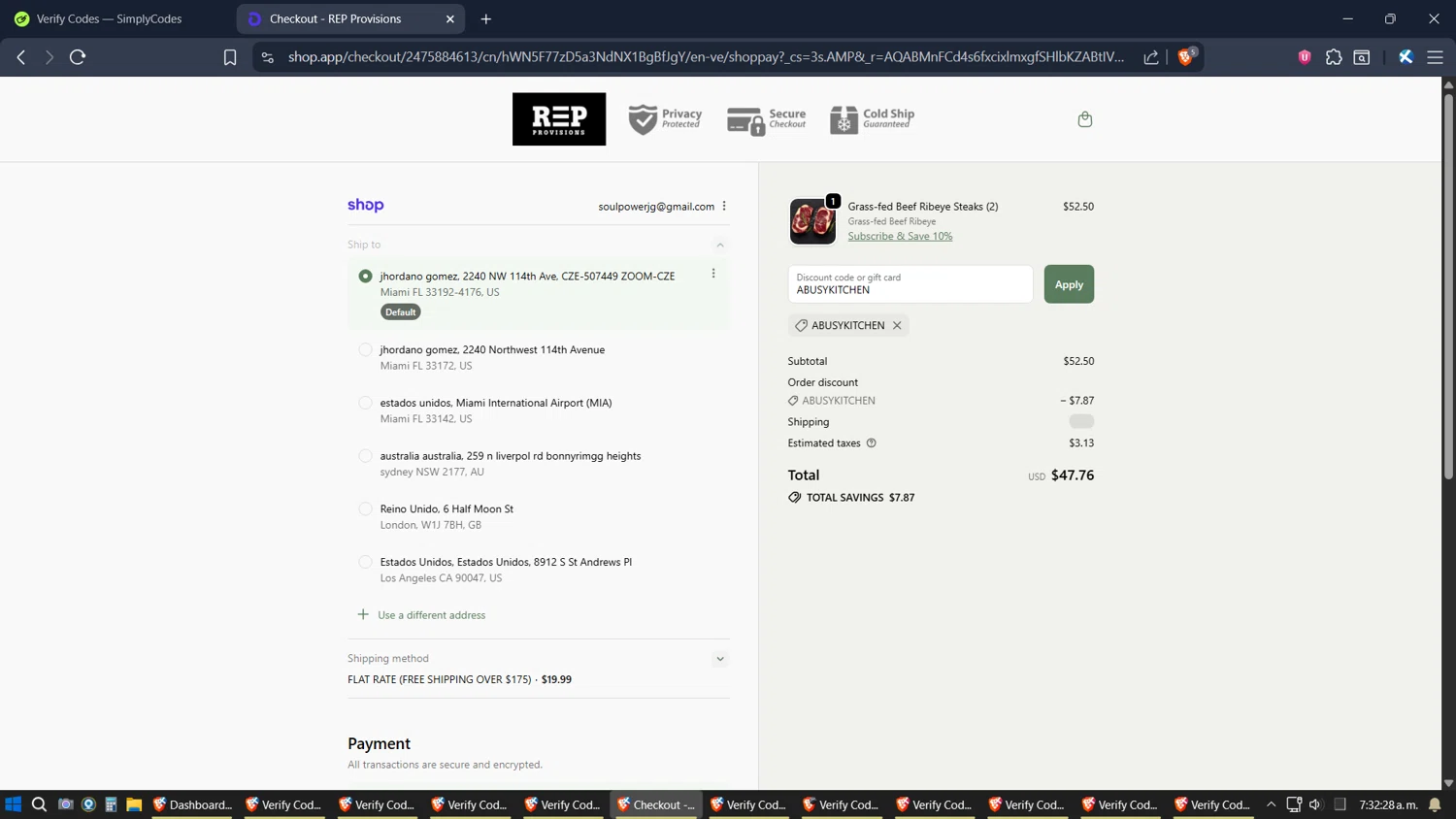Open Subscribe & Save 10% link
Image resolution: width=1456 pixels, height=819 pixels.
click(900, 236)
